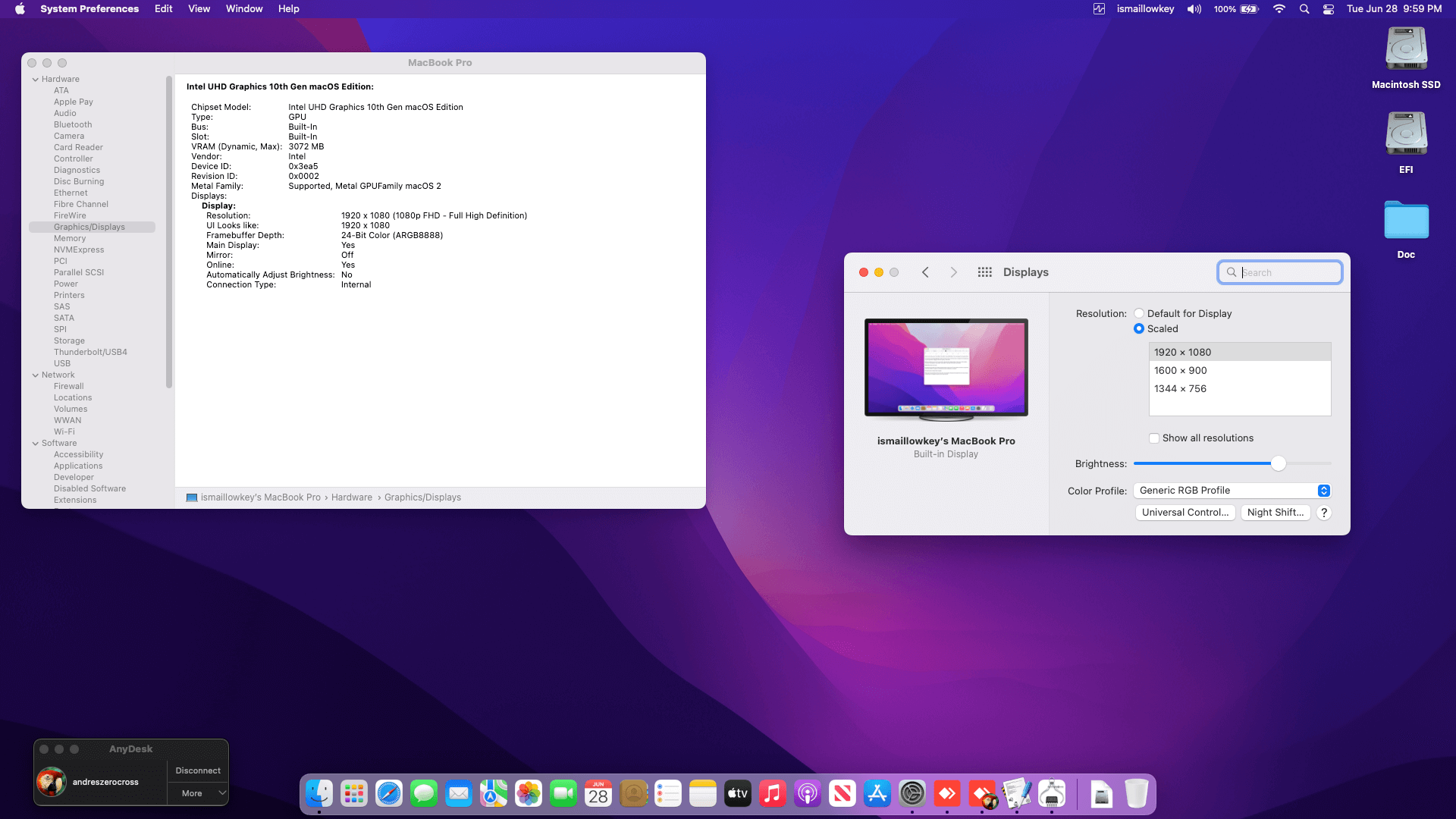Select the 1920 × 1080 resolution

click(x=1240, y=353)
